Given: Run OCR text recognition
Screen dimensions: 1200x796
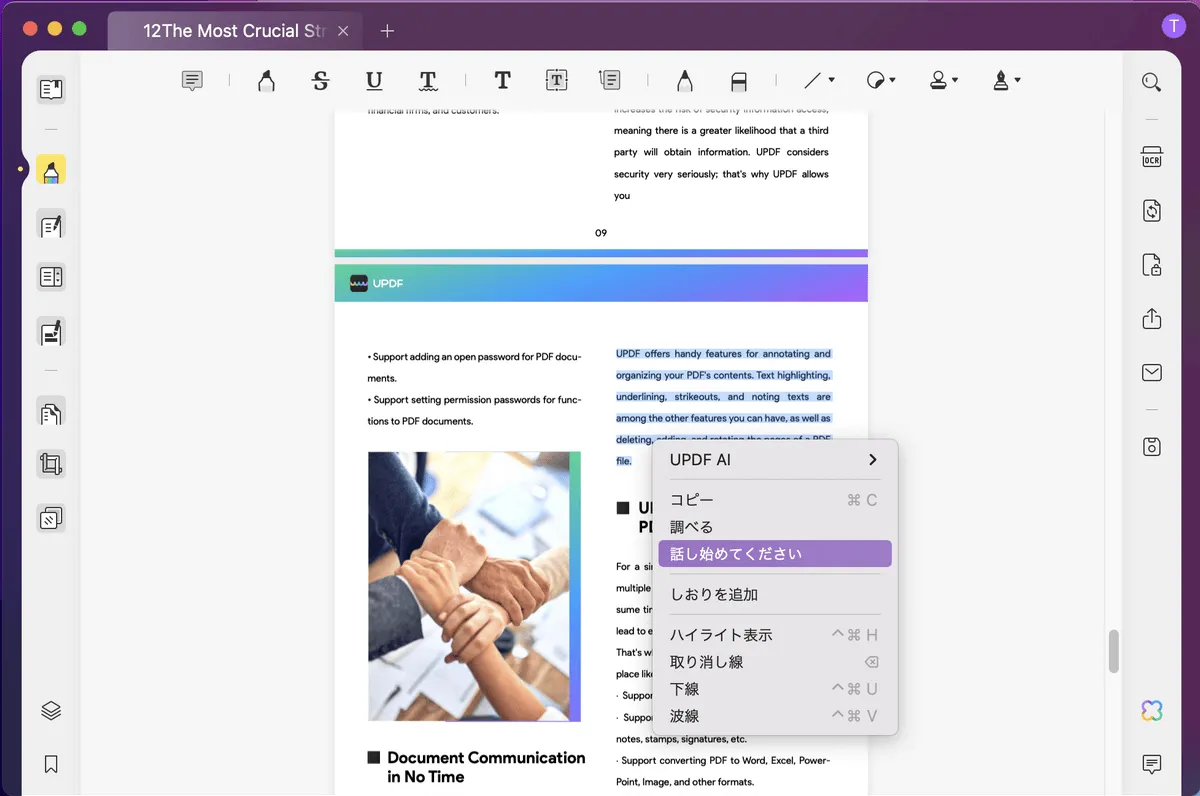Looking at the screenshot, I should [1152, 157].
